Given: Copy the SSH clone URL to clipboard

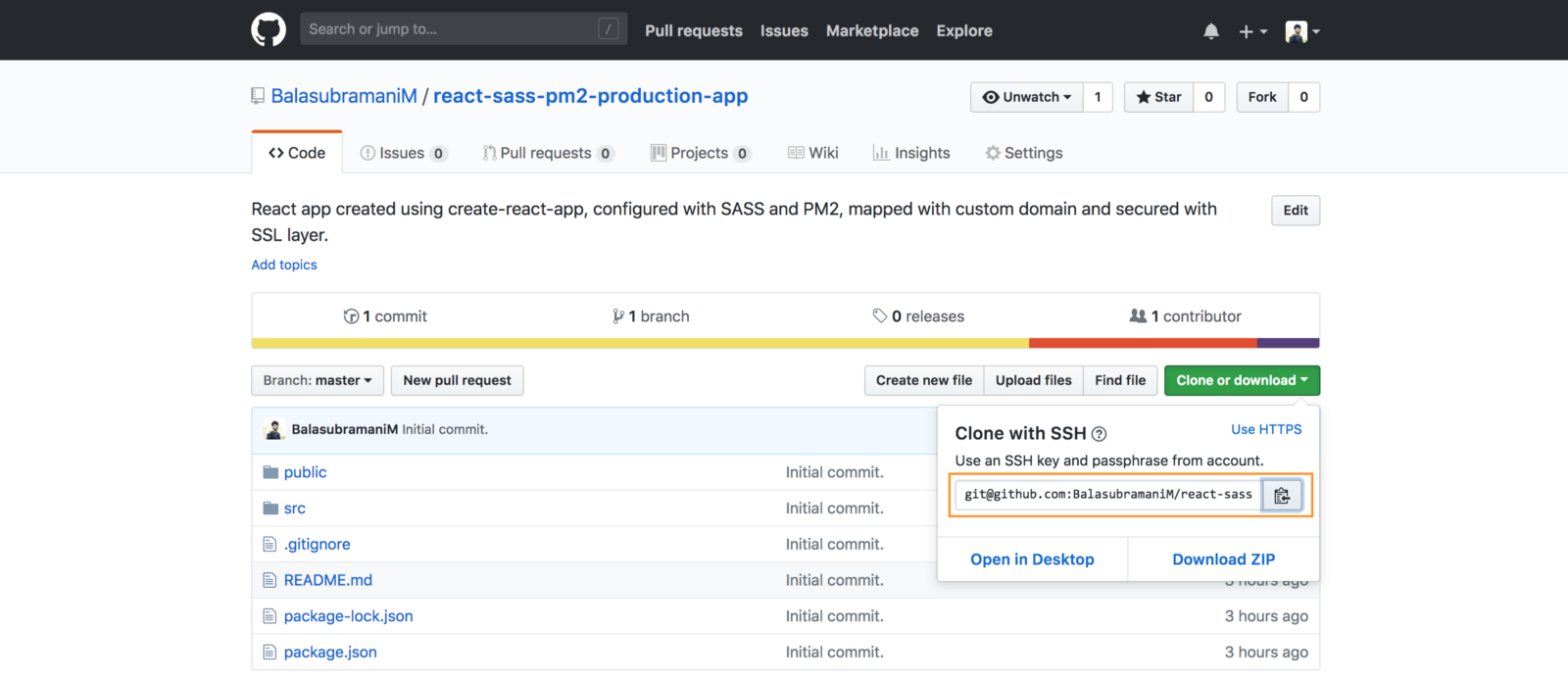Looking at the screenshot, I should coord(1282,496).
